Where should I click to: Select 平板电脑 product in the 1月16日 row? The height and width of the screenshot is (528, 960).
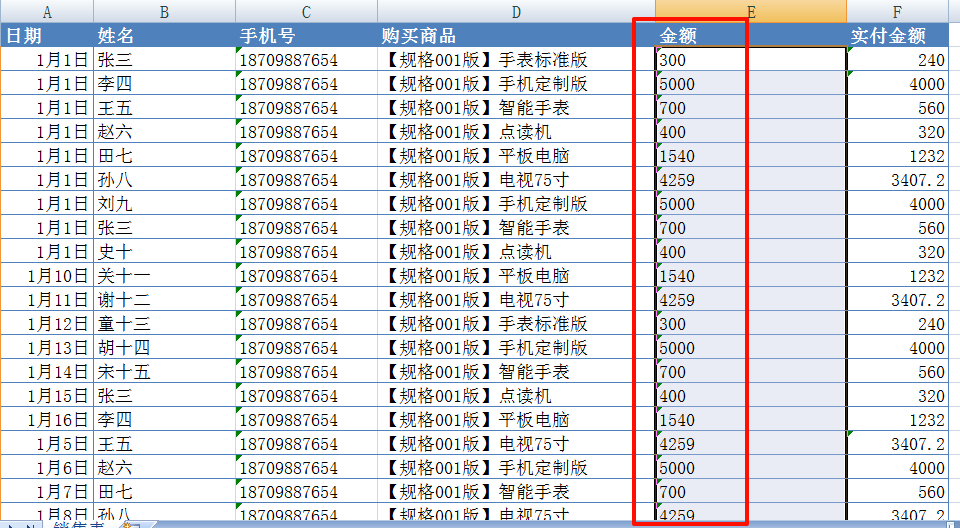point(516,420)
